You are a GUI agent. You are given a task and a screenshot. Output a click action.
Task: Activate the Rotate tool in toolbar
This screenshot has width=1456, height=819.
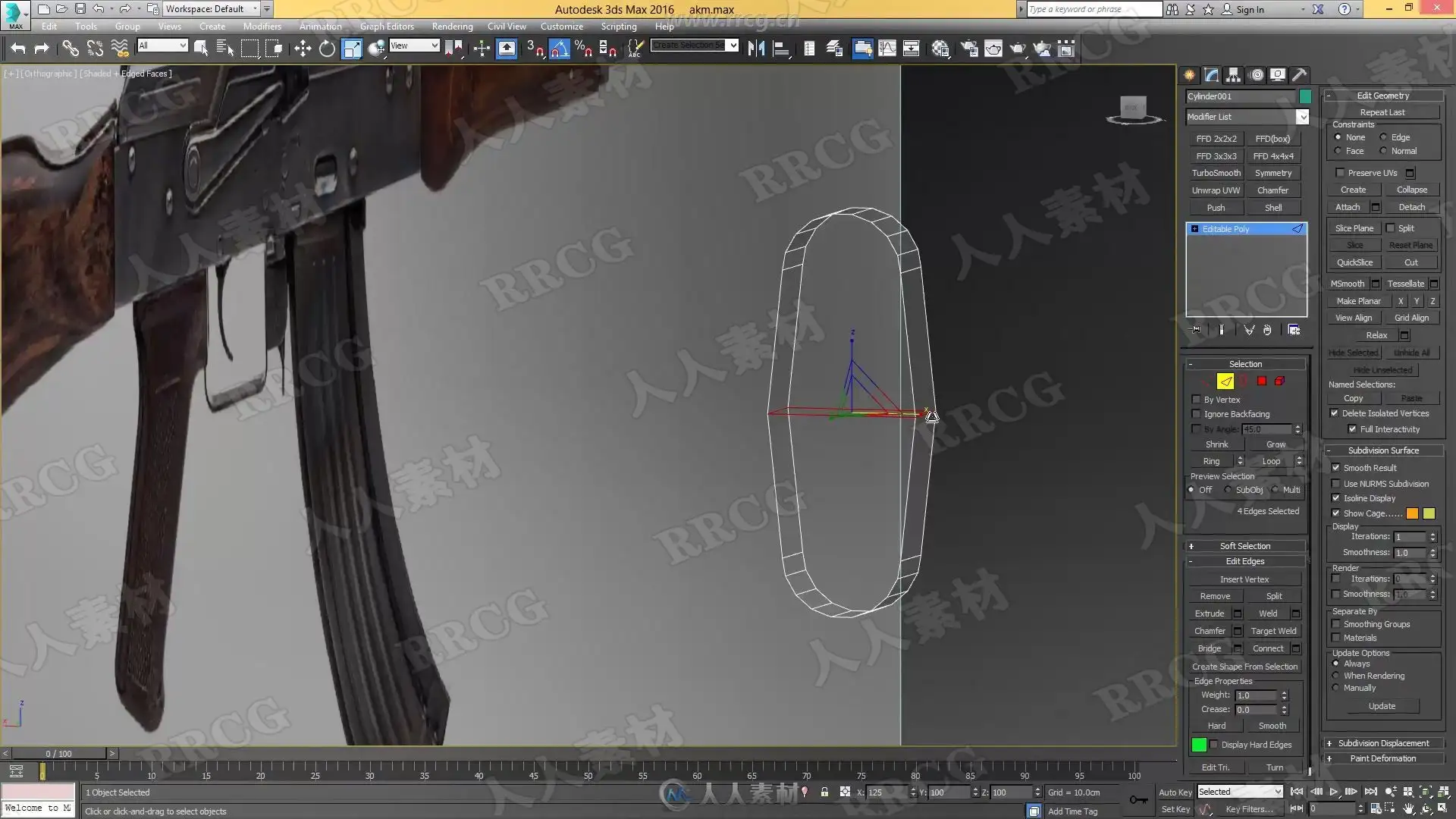pos(327,49)
